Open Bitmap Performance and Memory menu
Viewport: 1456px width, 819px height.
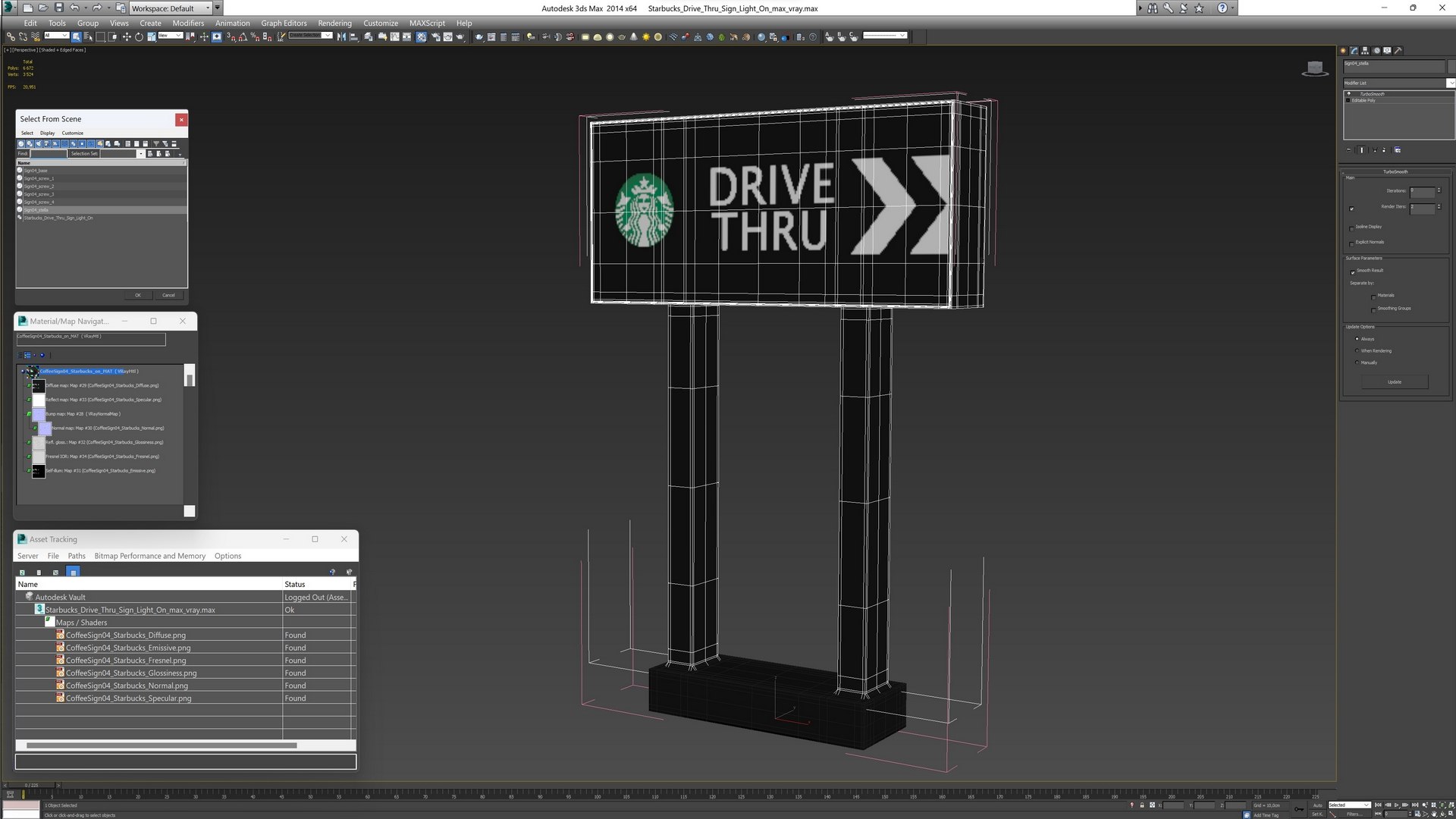pos(149,556)
